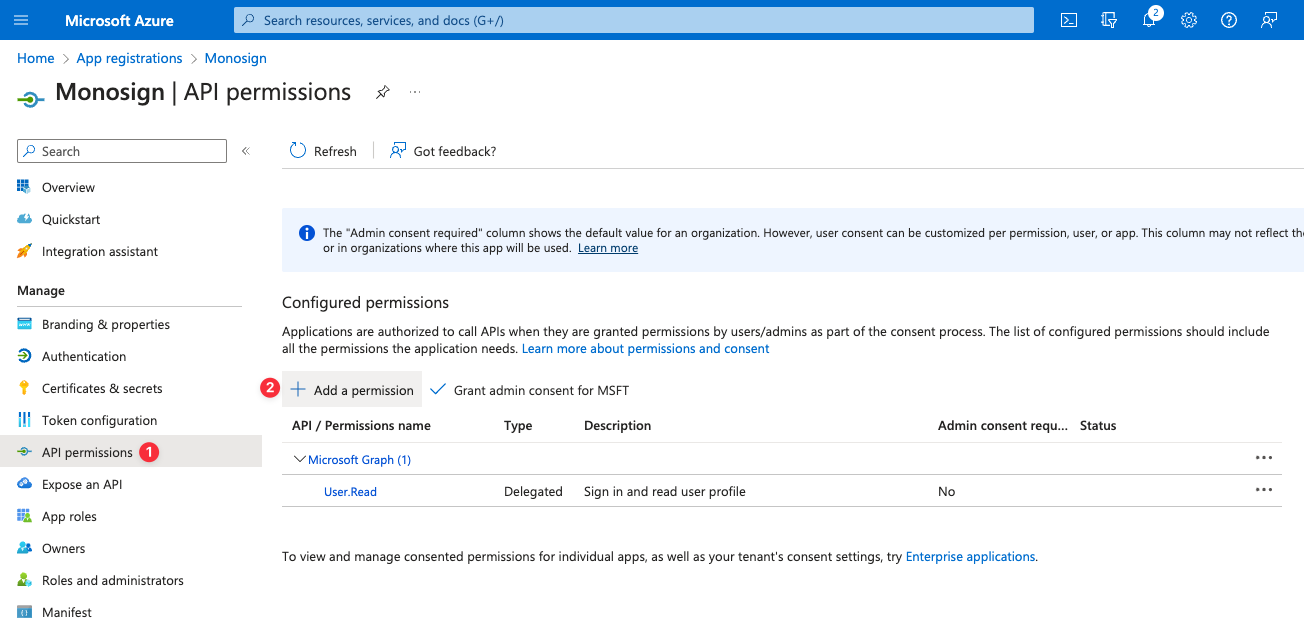Open the portal settings gear icon
This screenshot has width=1304, height=639.
[1189, 20]
